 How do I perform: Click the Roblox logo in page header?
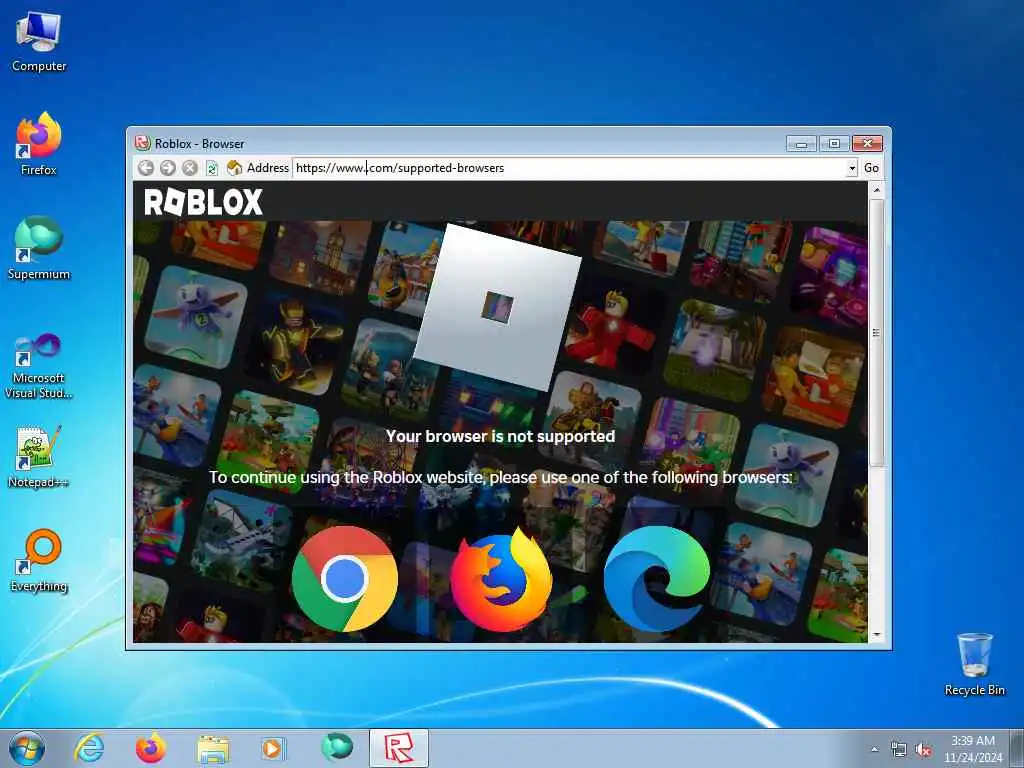(203, 202)
